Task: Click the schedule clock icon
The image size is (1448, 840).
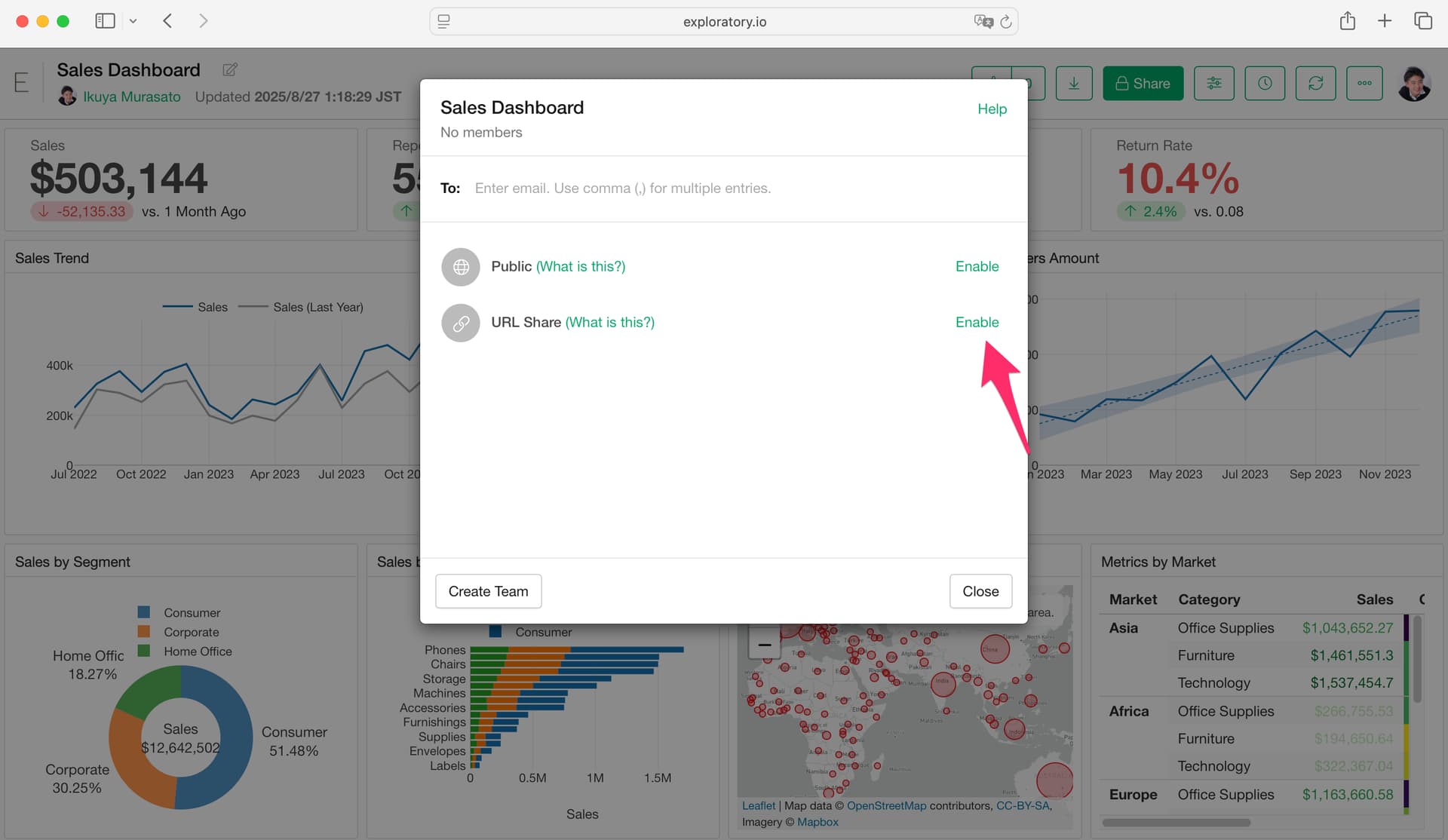Action: (1265, 84)
